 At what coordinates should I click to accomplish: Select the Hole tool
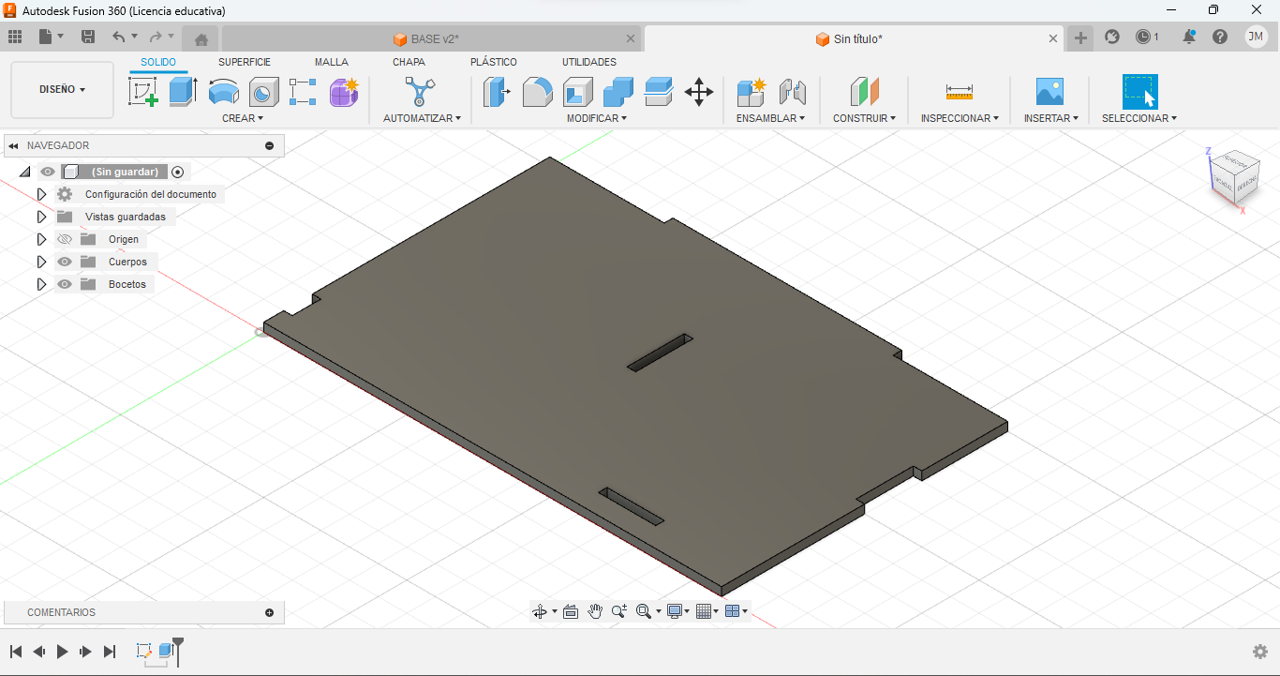[x=263, y=92]
